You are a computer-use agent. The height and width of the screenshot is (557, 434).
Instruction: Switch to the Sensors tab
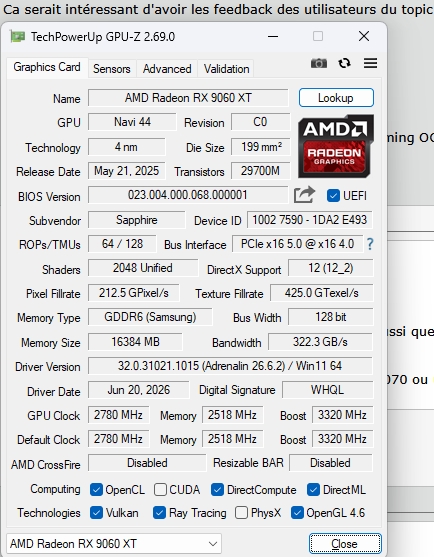pos(112,69)
